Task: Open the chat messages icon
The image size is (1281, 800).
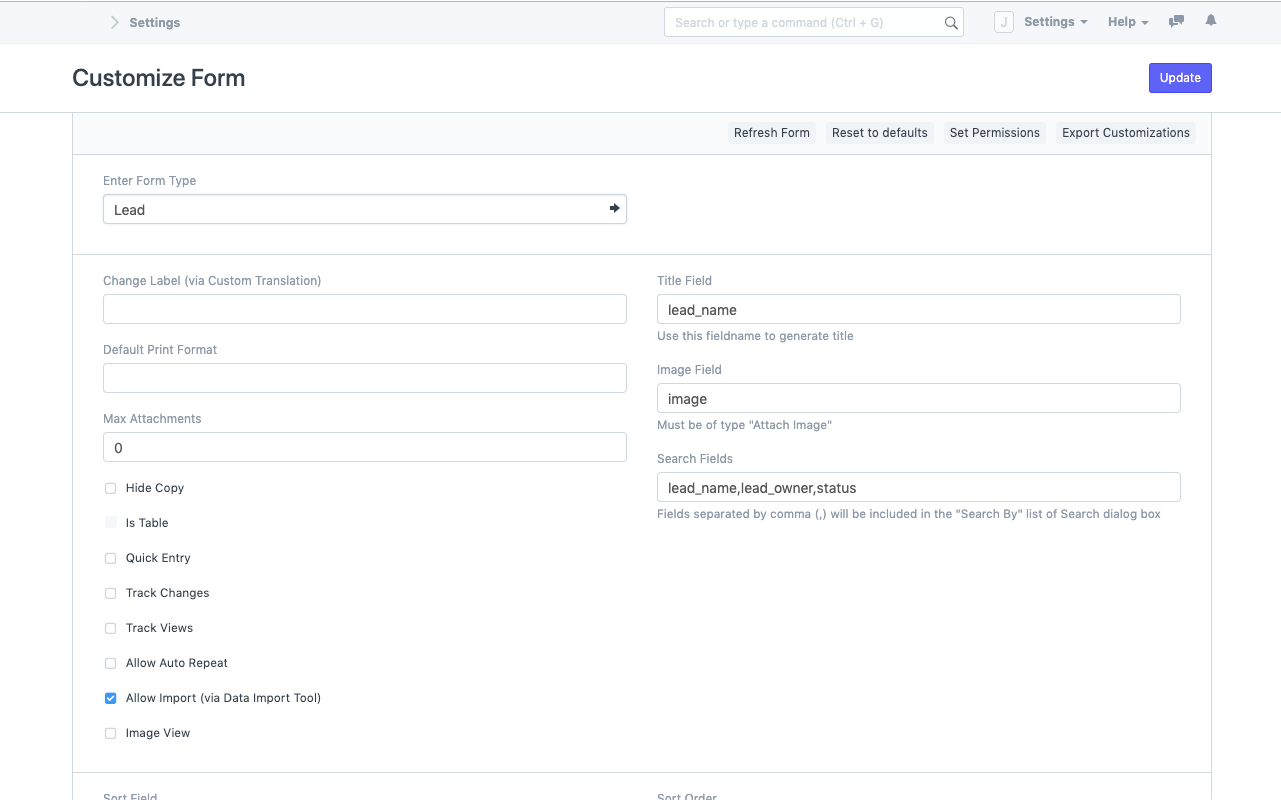Action: (x=1176, y=21)
